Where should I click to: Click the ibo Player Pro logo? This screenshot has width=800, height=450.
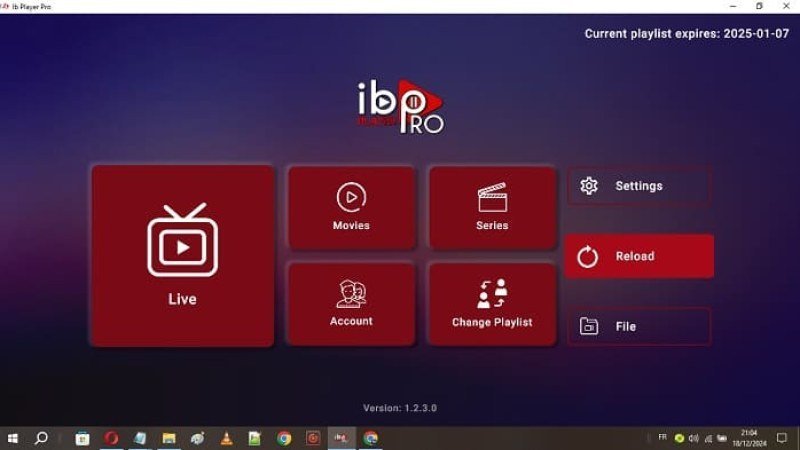(x=400, y=107)
